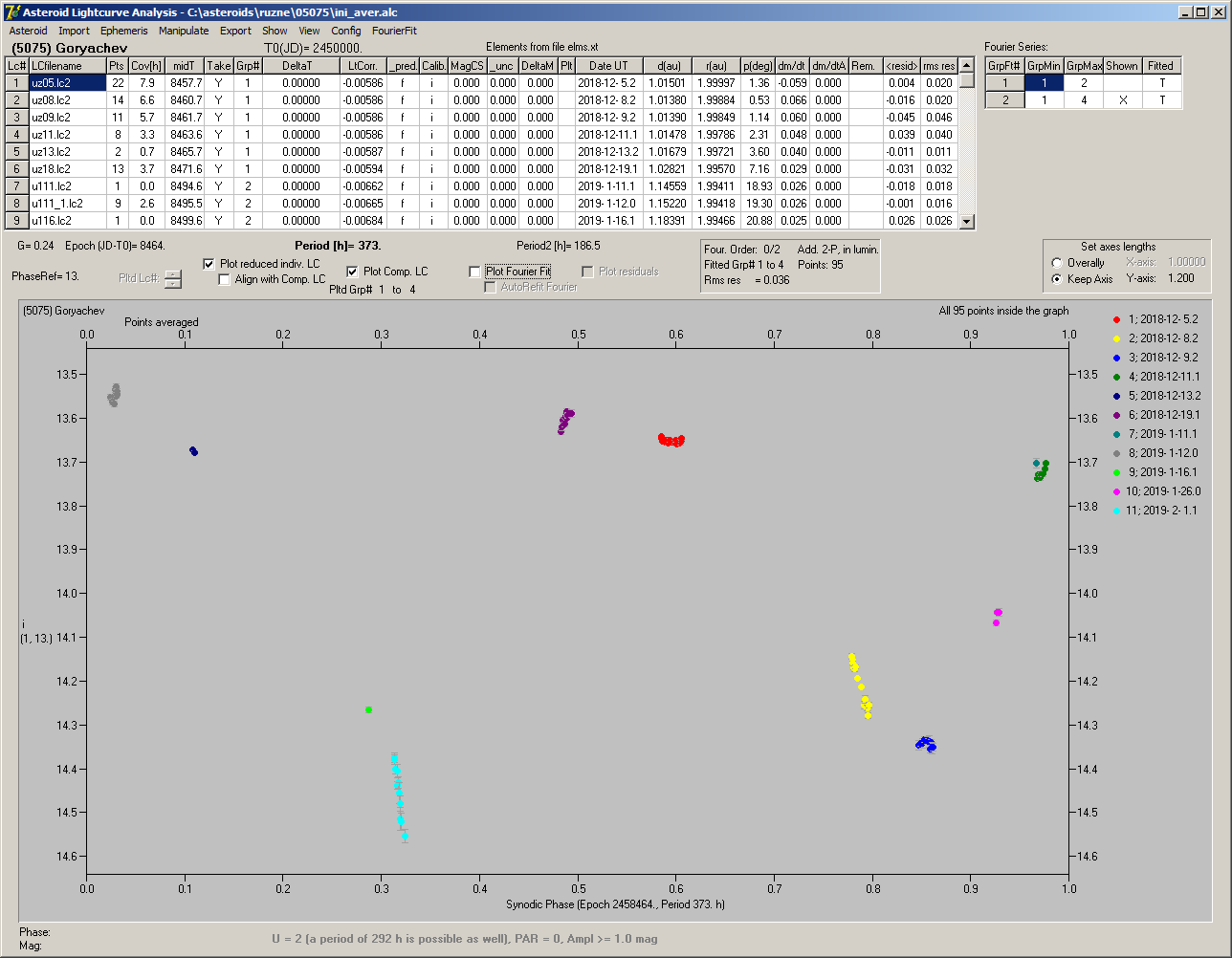Click the (5075) Goryachev heading above the table
The width and height of the screenshot is (1232, 958).
point(69,47)
